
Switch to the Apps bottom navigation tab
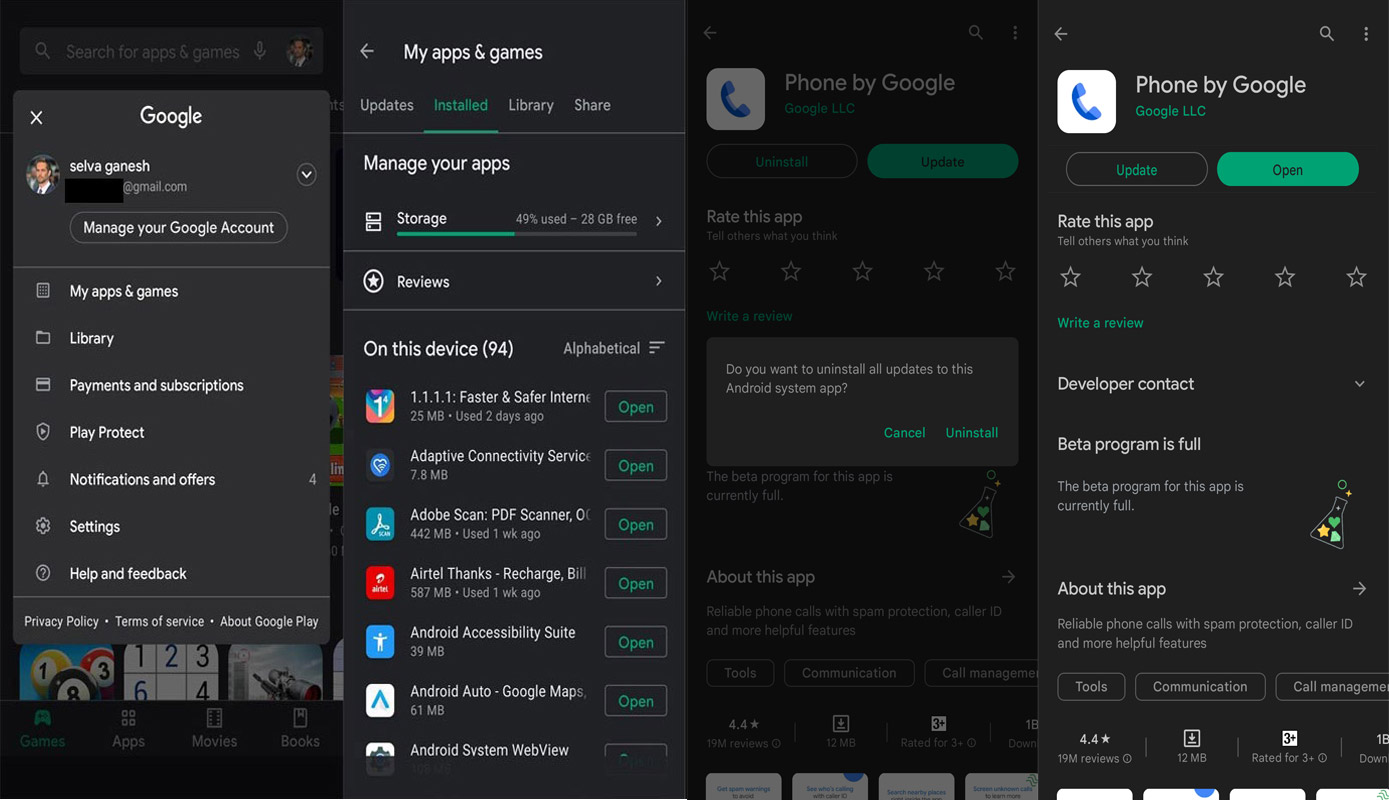pos(128,729)
